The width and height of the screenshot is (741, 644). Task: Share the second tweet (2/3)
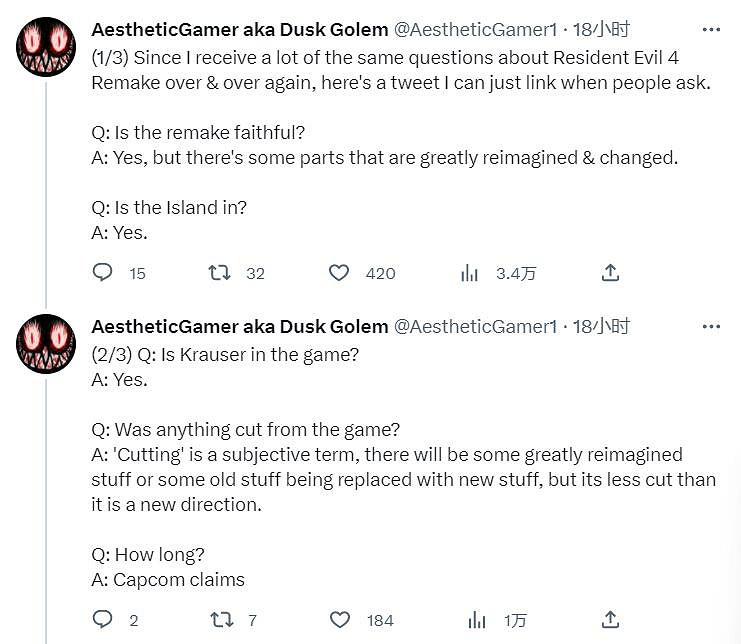pyautogui.click(x=611, y=620)
